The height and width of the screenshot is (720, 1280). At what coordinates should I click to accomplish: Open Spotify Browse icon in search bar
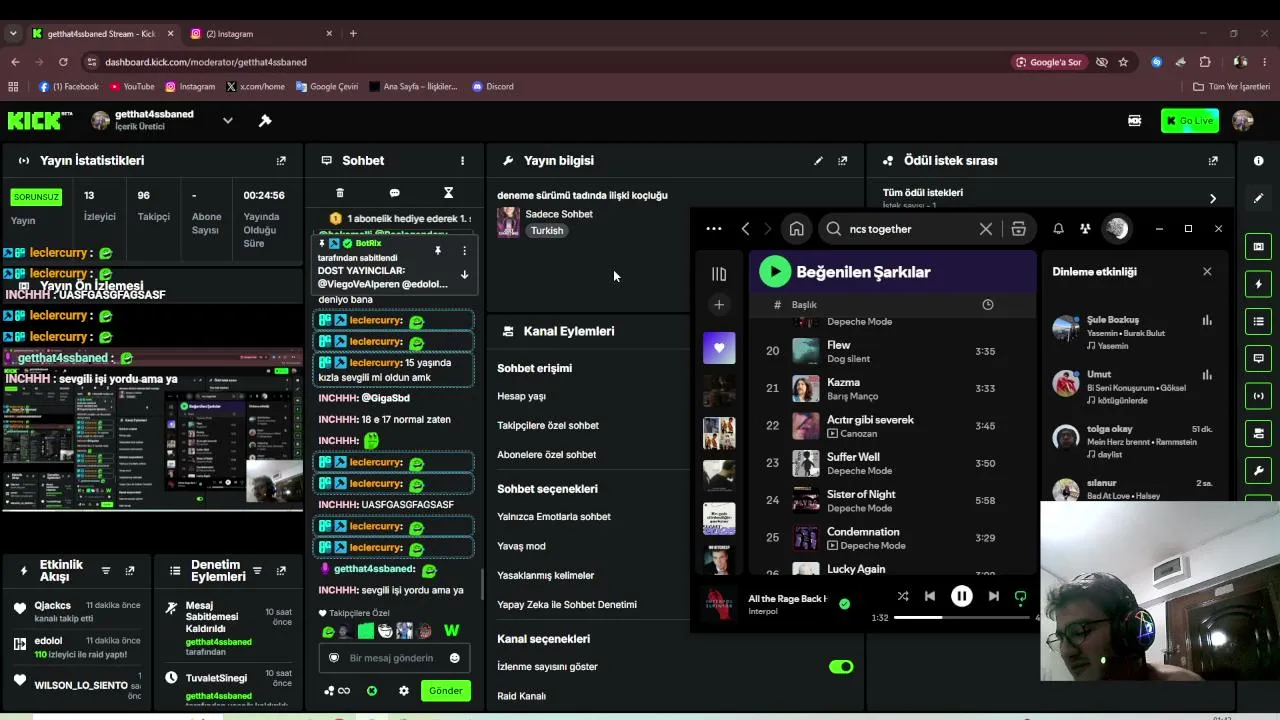(x=1019, y=229)
